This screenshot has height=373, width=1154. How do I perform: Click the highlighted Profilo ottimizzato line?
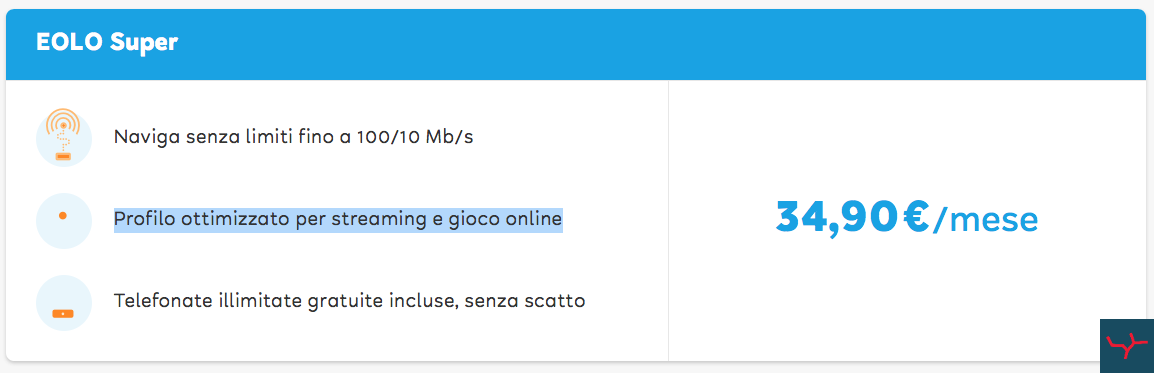339,220
